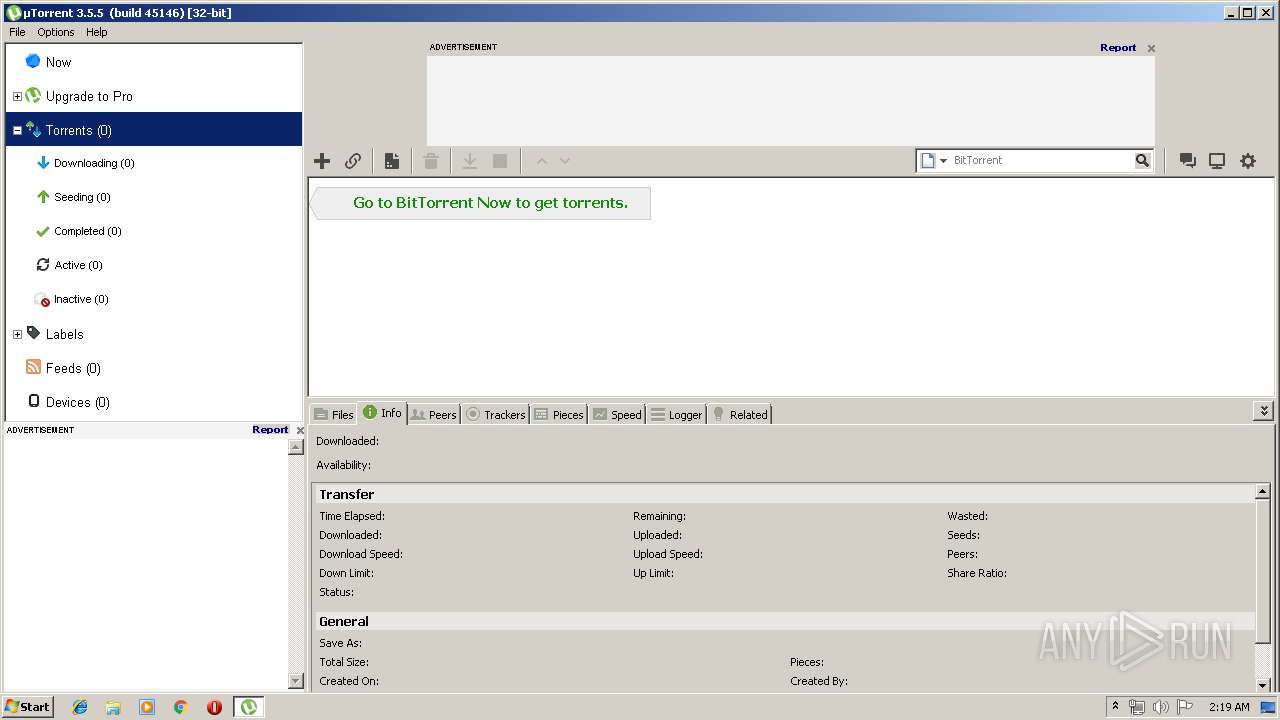Click sidebar ad scrollbar up arrow
Screen dimensions: 1280x720
296,447
